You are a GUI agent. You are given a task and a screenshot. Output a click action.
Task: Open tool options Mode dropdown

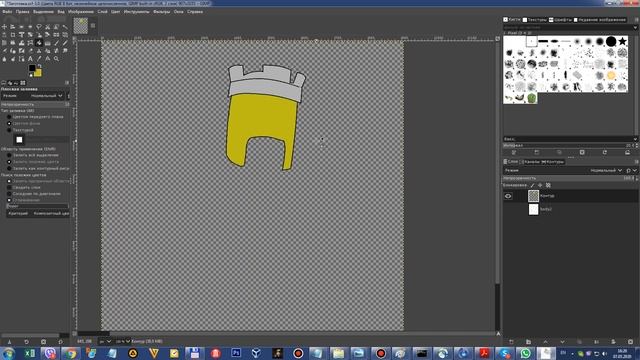point(33,96)
